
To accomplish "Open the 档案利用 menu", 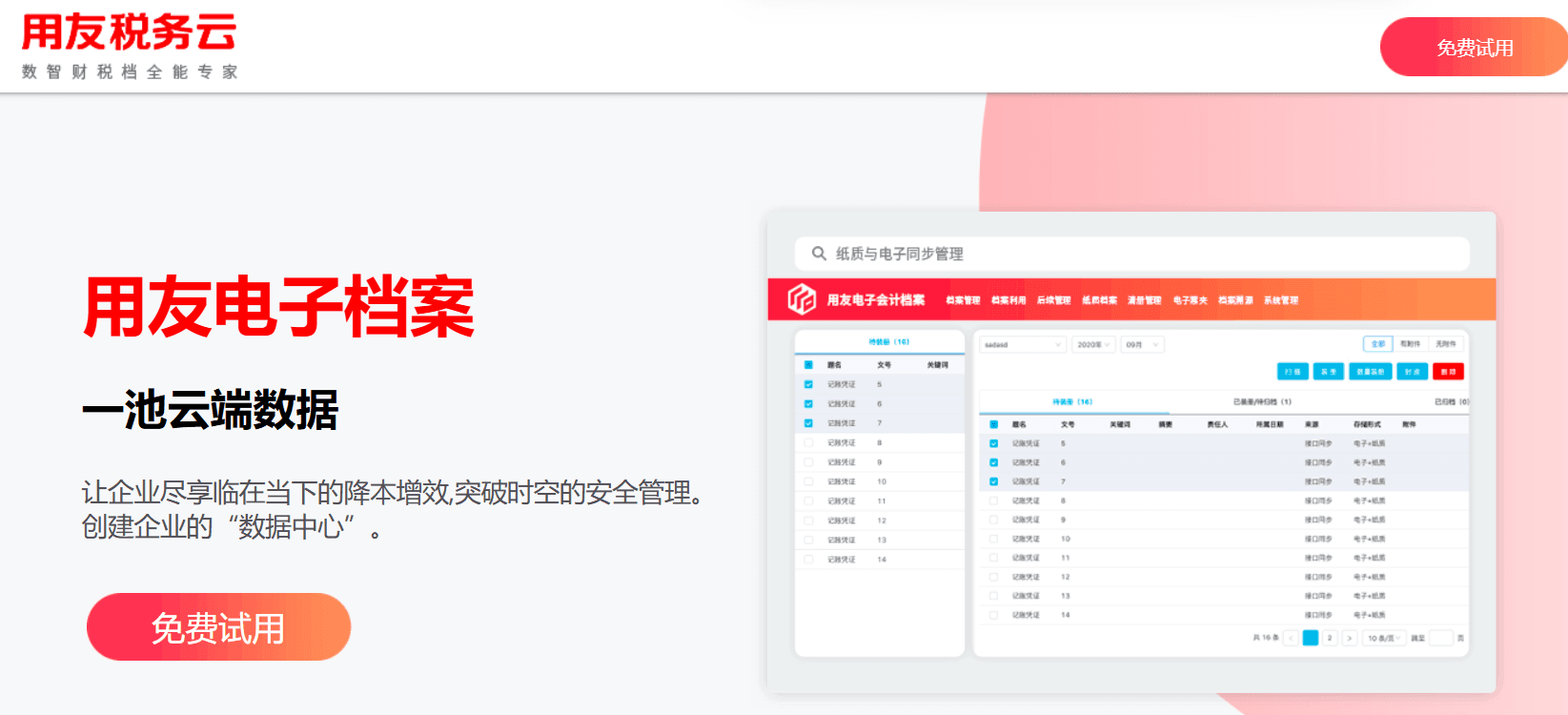I will (x=1008, y=300).
